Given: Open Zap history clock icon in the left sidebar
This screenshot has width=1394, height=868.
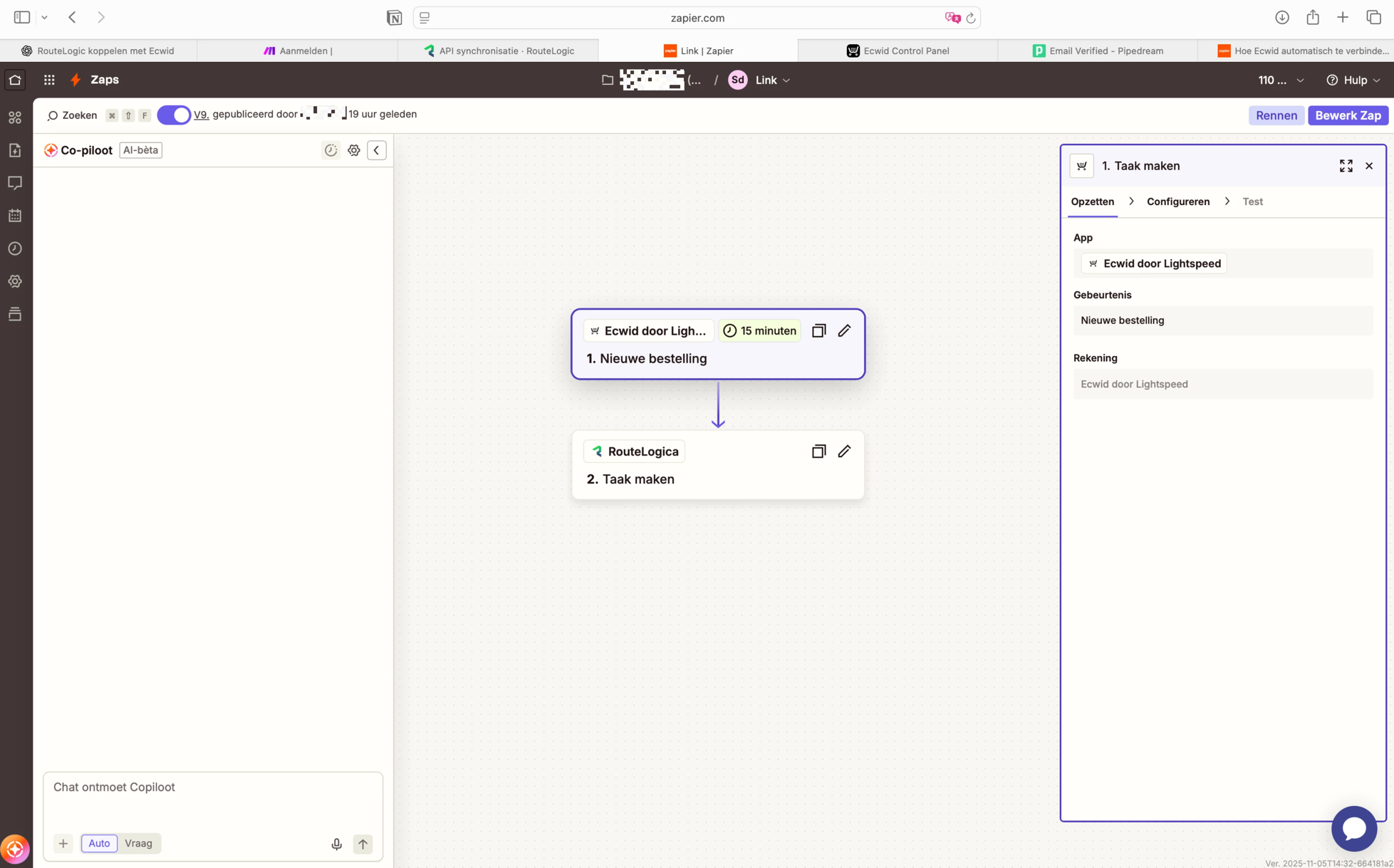Looking at the screenshot, I should click(15, 249).
